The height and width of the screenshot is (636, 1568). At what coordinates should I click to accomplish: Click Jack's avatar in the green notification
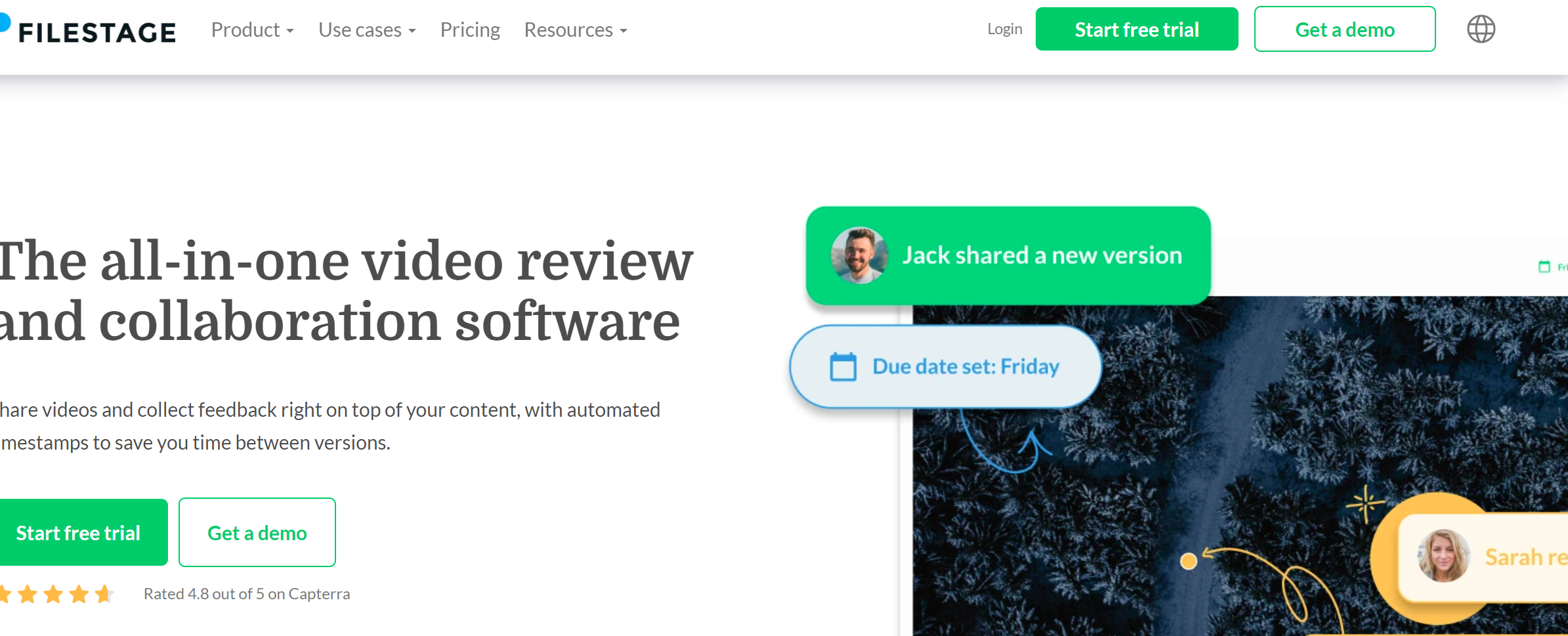858,255
